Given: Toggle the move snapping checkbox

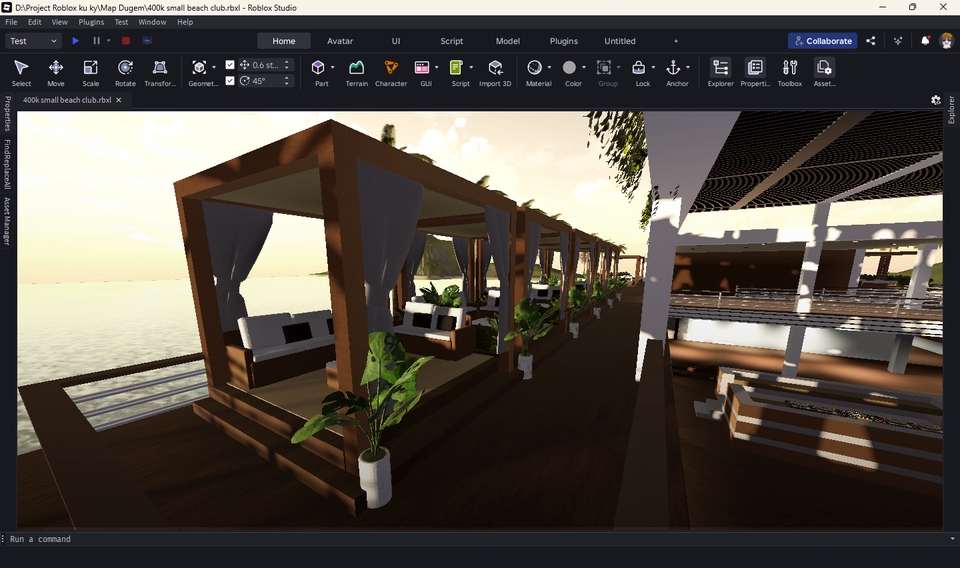Looking at the screenshot, I should pos(231,65).
